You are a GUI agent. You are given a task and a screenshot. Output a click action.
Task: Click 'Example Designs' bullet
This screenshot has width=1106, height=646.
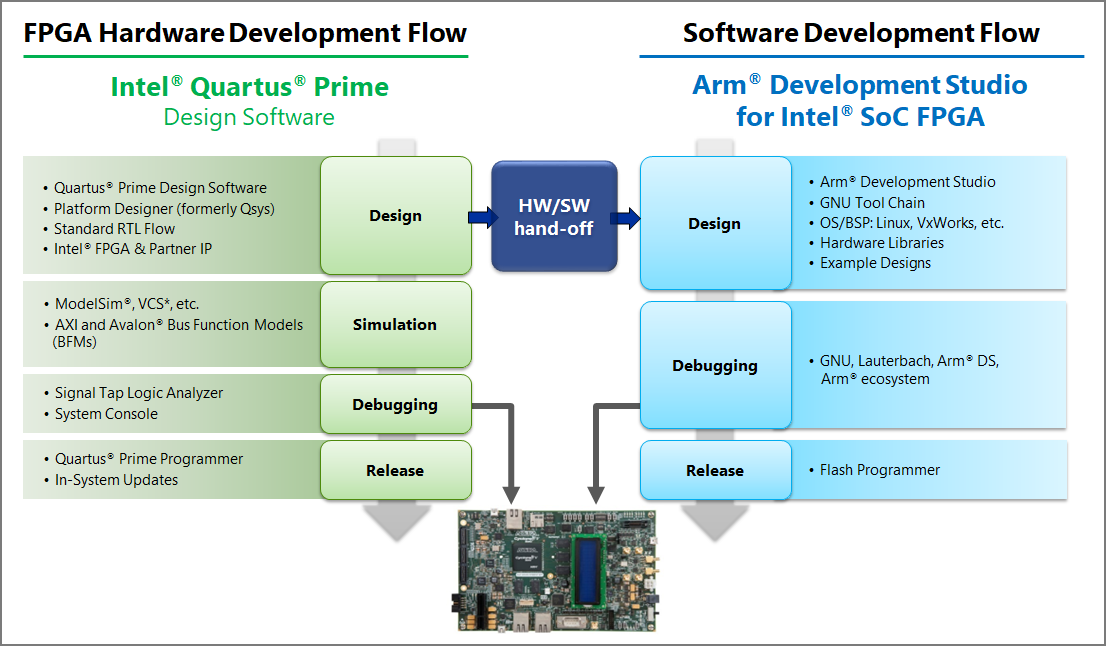tap(875, 263)
